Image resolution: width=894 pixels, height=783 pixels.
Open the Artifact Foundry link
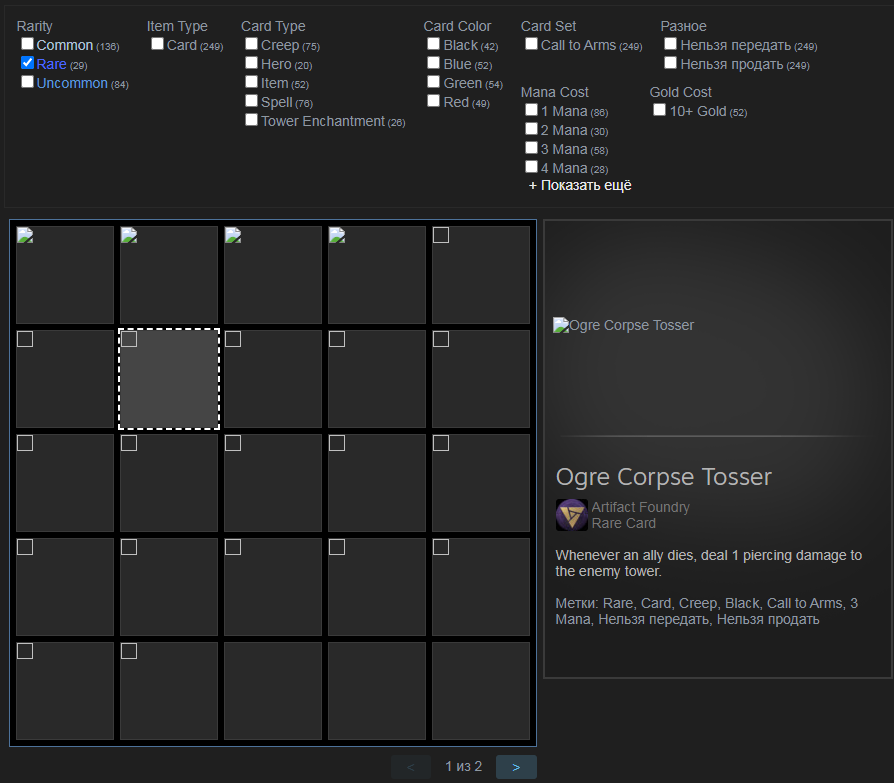pyautogui.click(x=640, y=507)
